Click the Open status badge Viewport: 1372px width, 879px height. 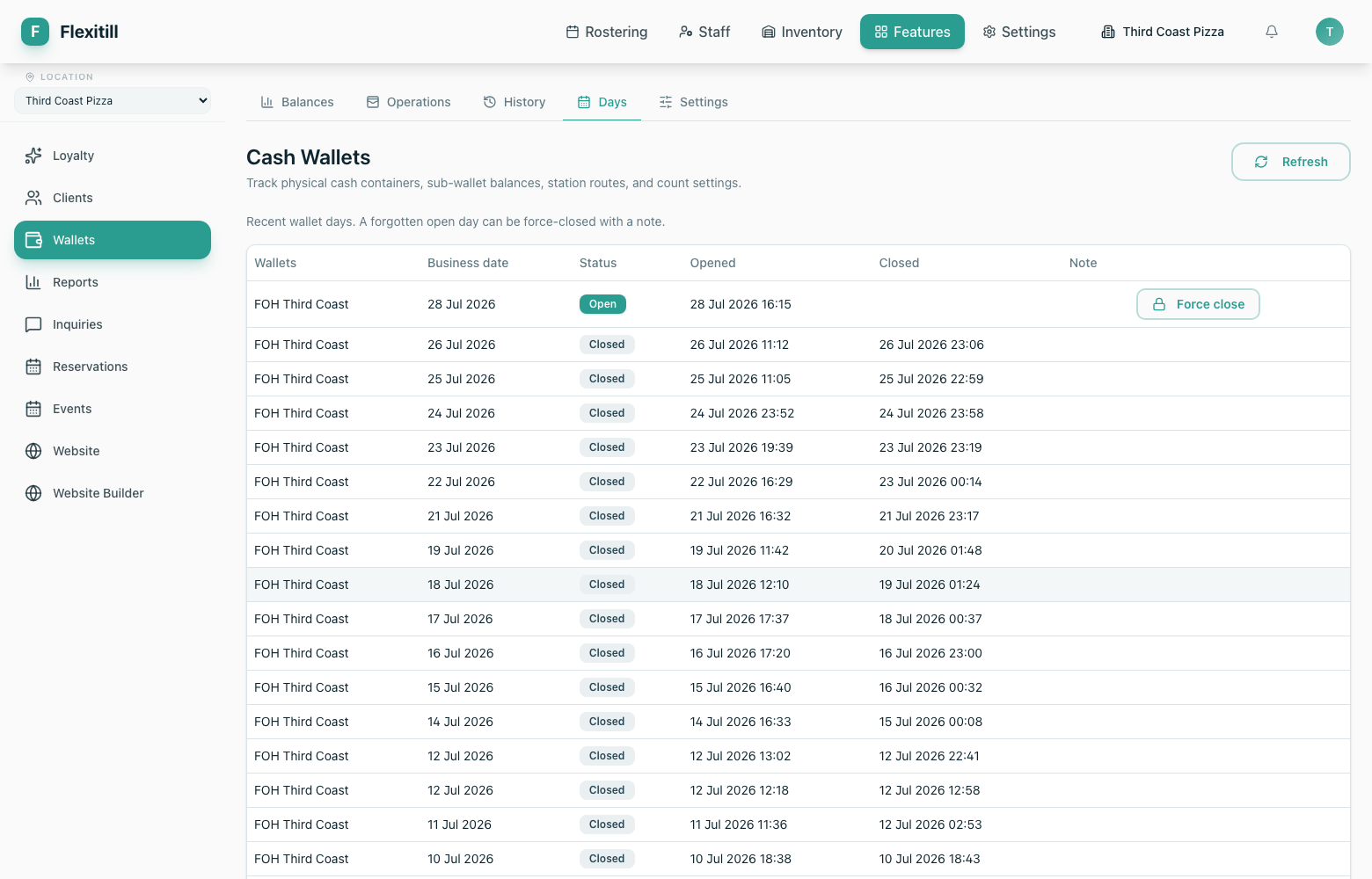pos(602,304)
